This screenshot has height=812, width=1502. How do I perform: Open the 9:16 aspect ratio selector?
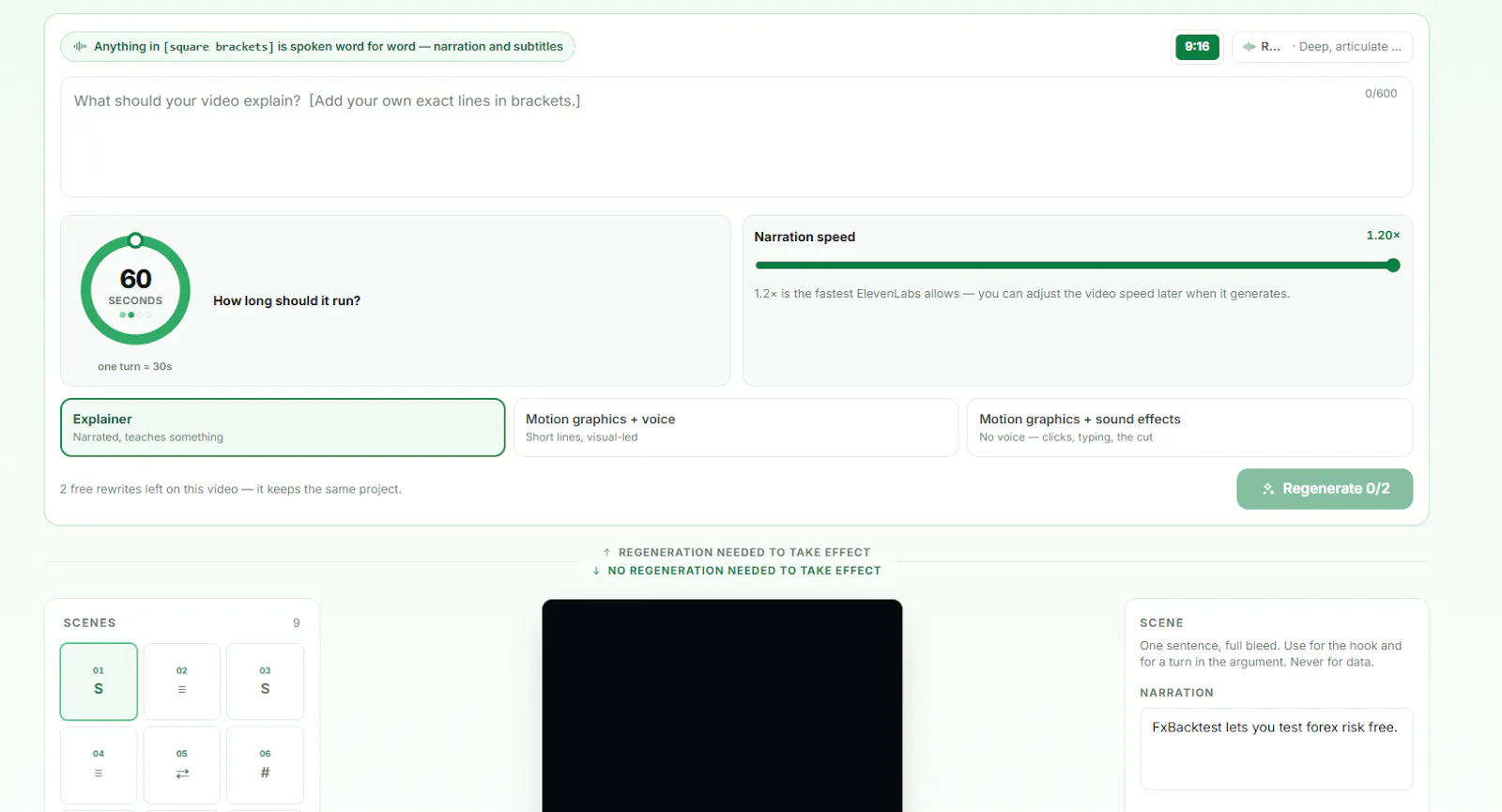pyautogui.click(x=1197, y=47)
